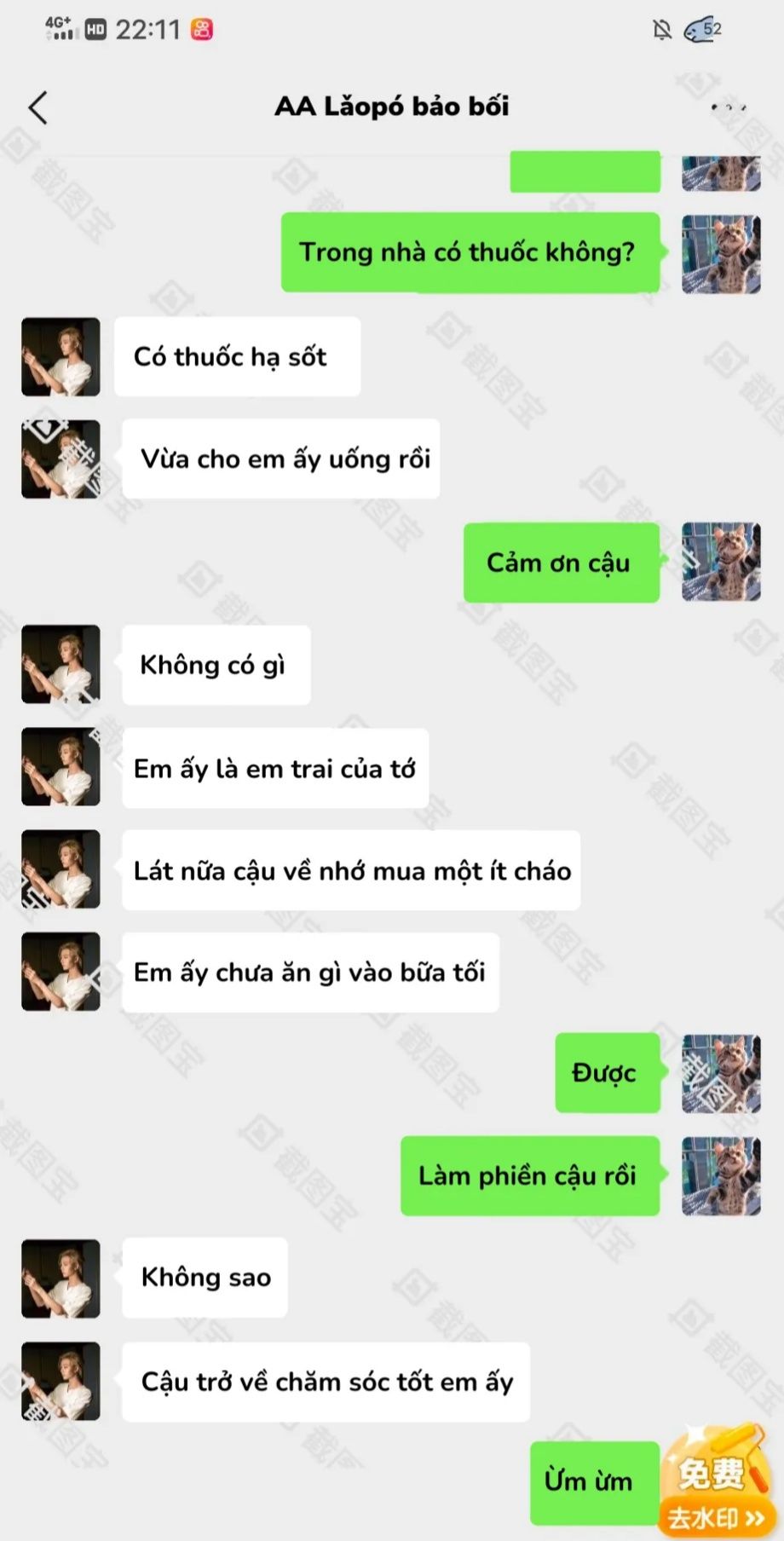Open contact avatar beside 'Không có gì'
The image size is (784, 1541).
tap(61, 664)
